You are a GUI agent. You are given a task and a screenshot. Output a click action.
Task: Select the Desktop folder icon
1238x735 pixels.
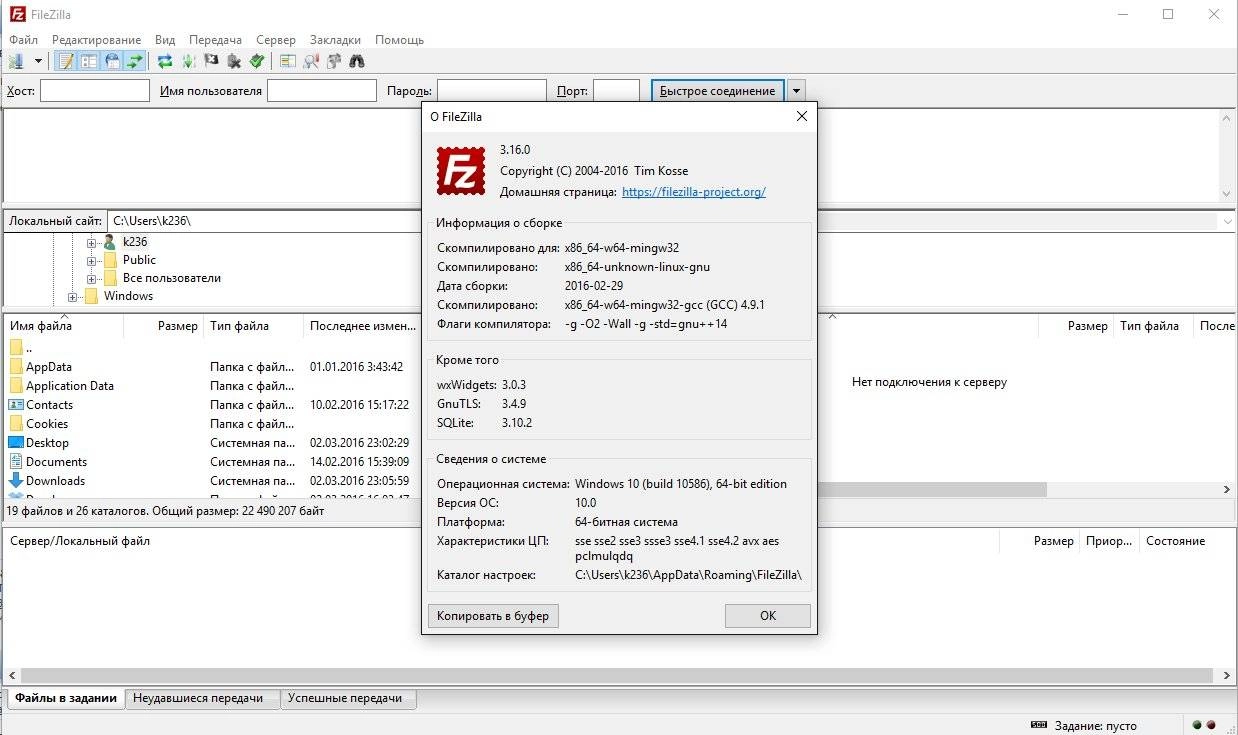pos(16,443)
